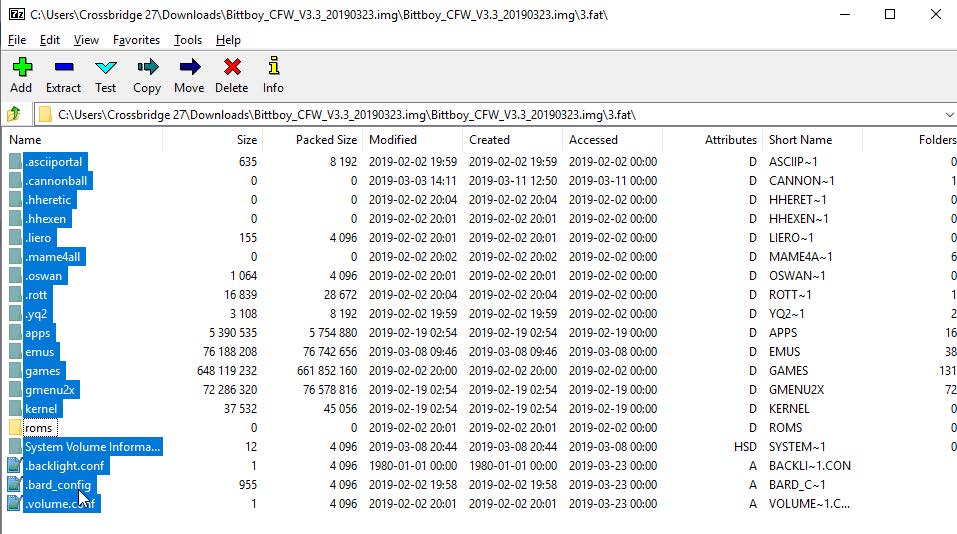Click the Info toolbar icon
Image resolution: width=957 pixels, height=534 pixels.
click(x=273, y=66)
